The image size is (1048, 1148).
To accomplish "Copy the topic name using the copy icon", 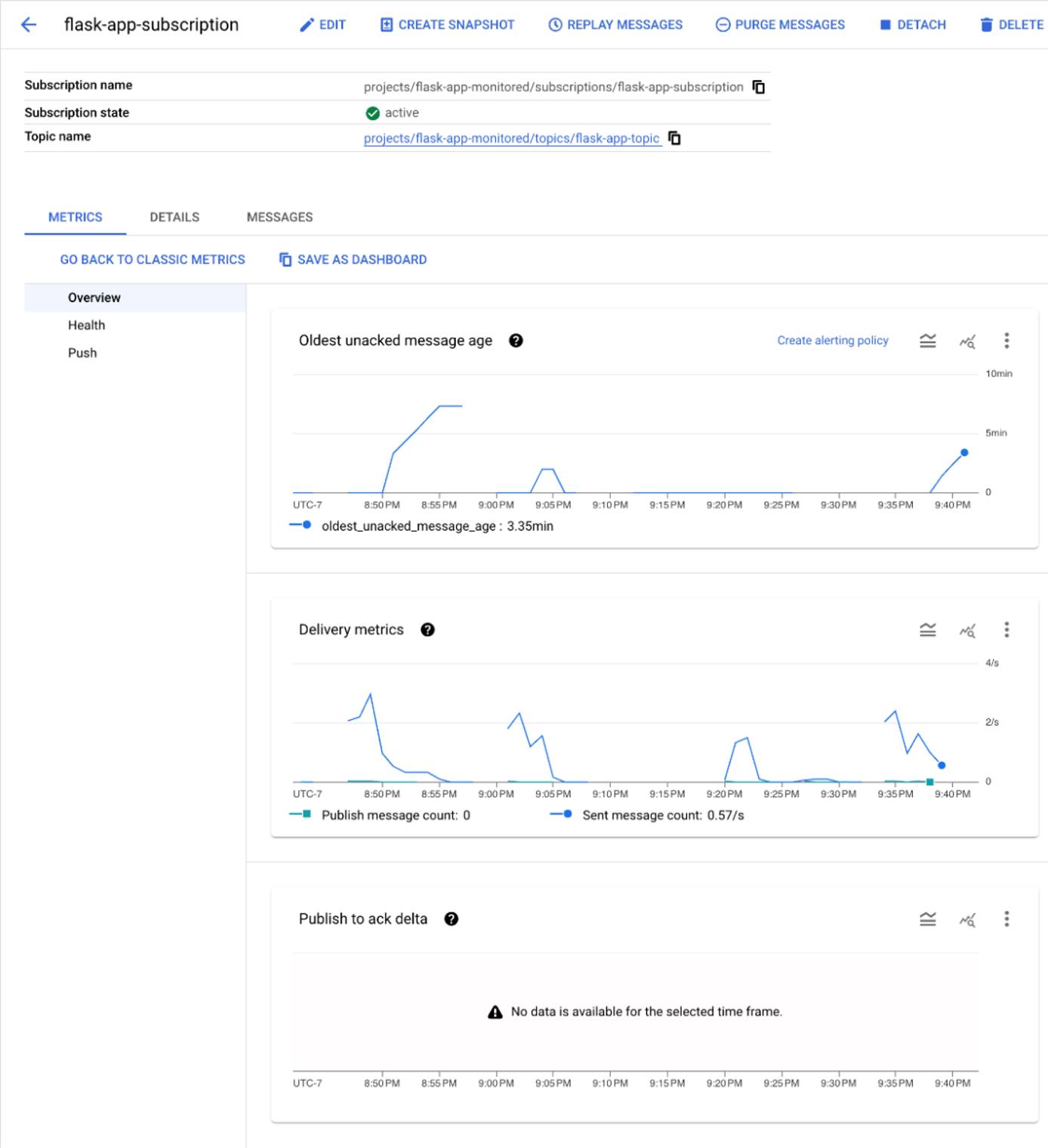I will (x=674, y=139).
